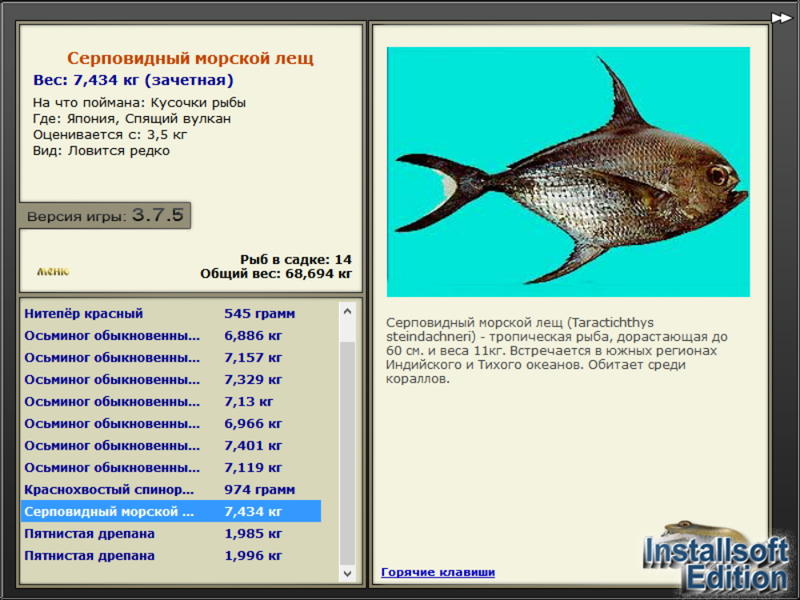Screen dimensions: 800x600
Task: Select the Осьминог row weighing 6,966 кг
Action: point(171,423)
